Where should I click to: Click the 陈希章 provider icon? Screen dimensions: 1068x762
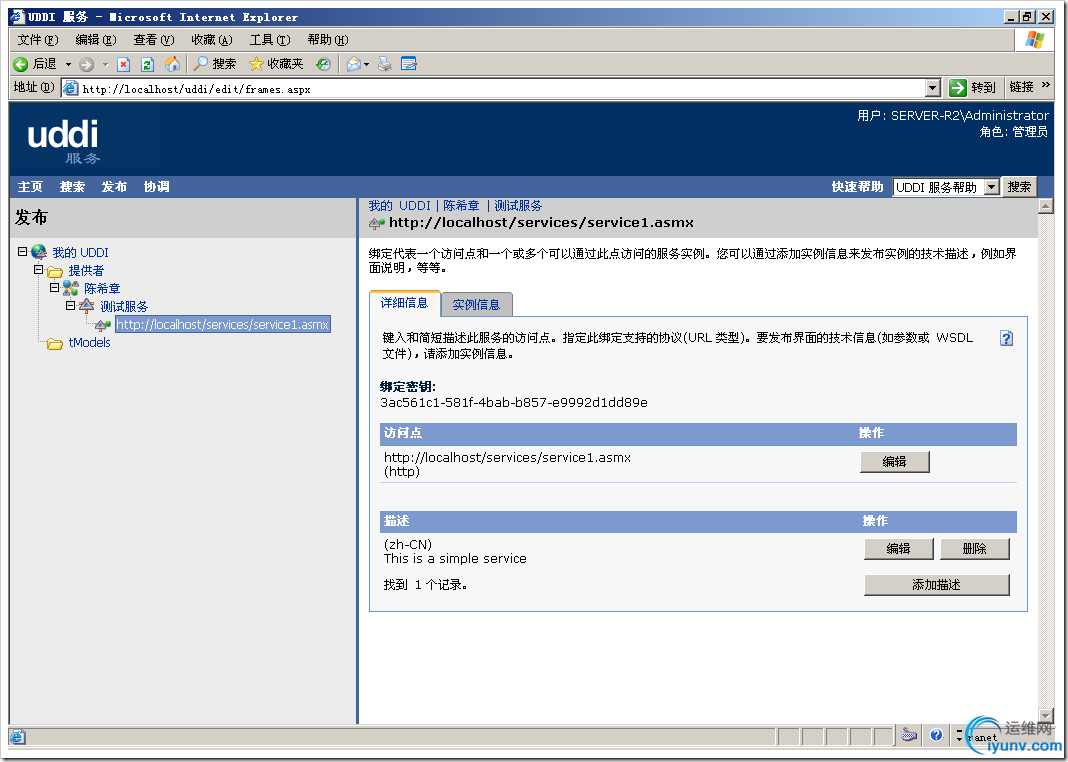tap(71, 289)
